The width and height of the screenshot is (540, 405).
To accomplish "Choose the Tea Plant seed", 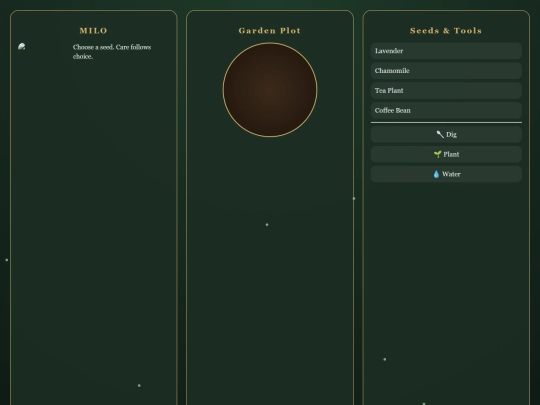I will [x=446, y=91].
